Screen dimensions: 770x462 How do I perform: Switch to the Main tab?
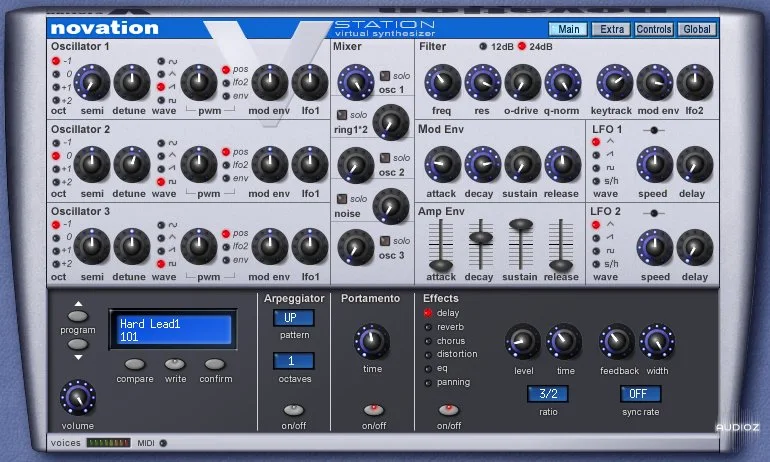pos(568,29)
